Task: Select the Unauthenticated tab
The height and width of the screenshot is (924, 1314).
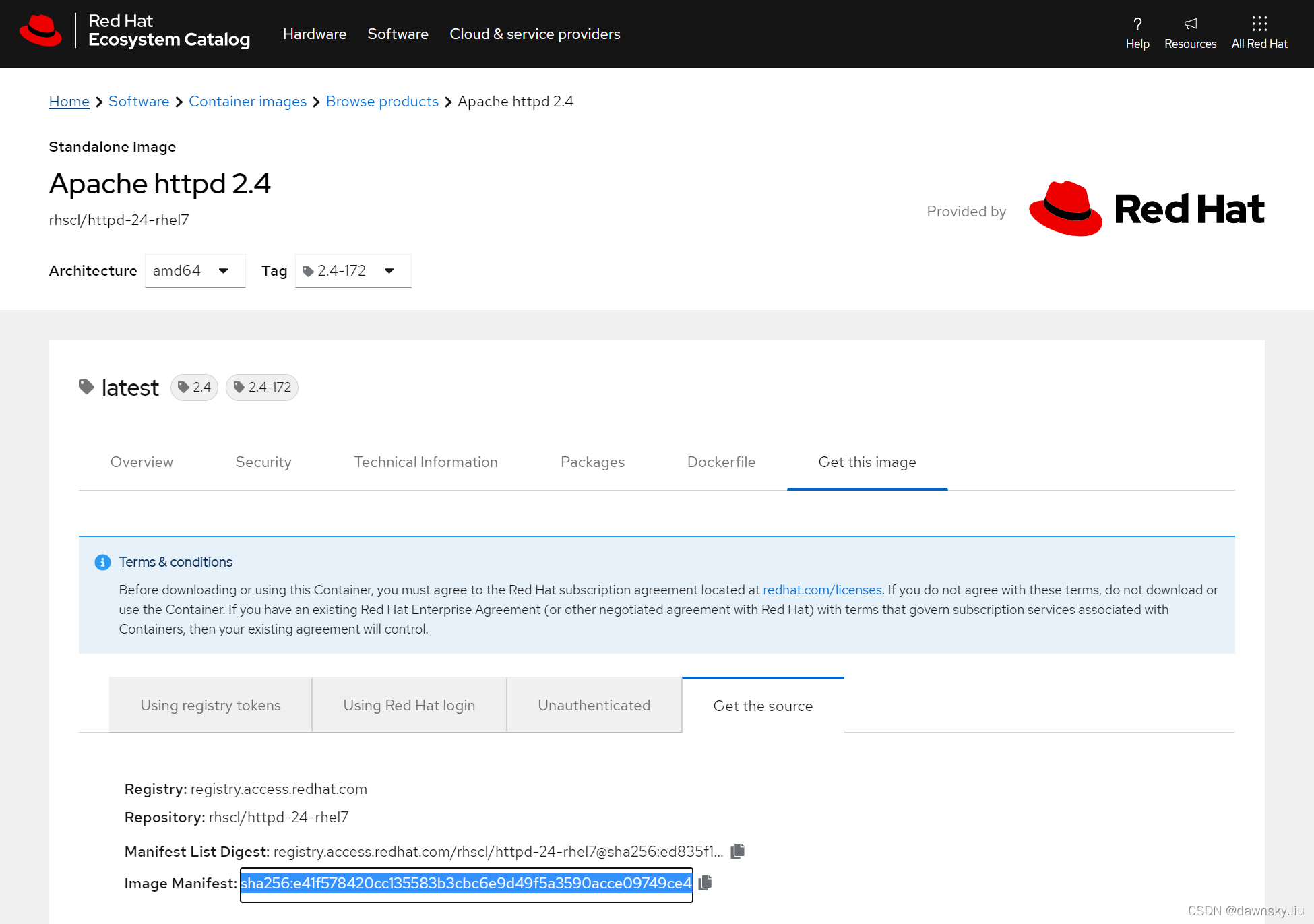Action: pyautogui.click(x=594, y=705)
